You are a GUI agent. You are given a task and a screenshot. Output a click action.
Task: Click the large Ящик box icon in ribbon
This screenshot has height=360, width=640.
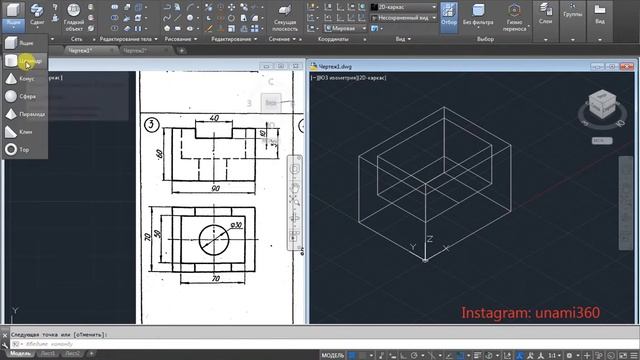tap(13, 10)
